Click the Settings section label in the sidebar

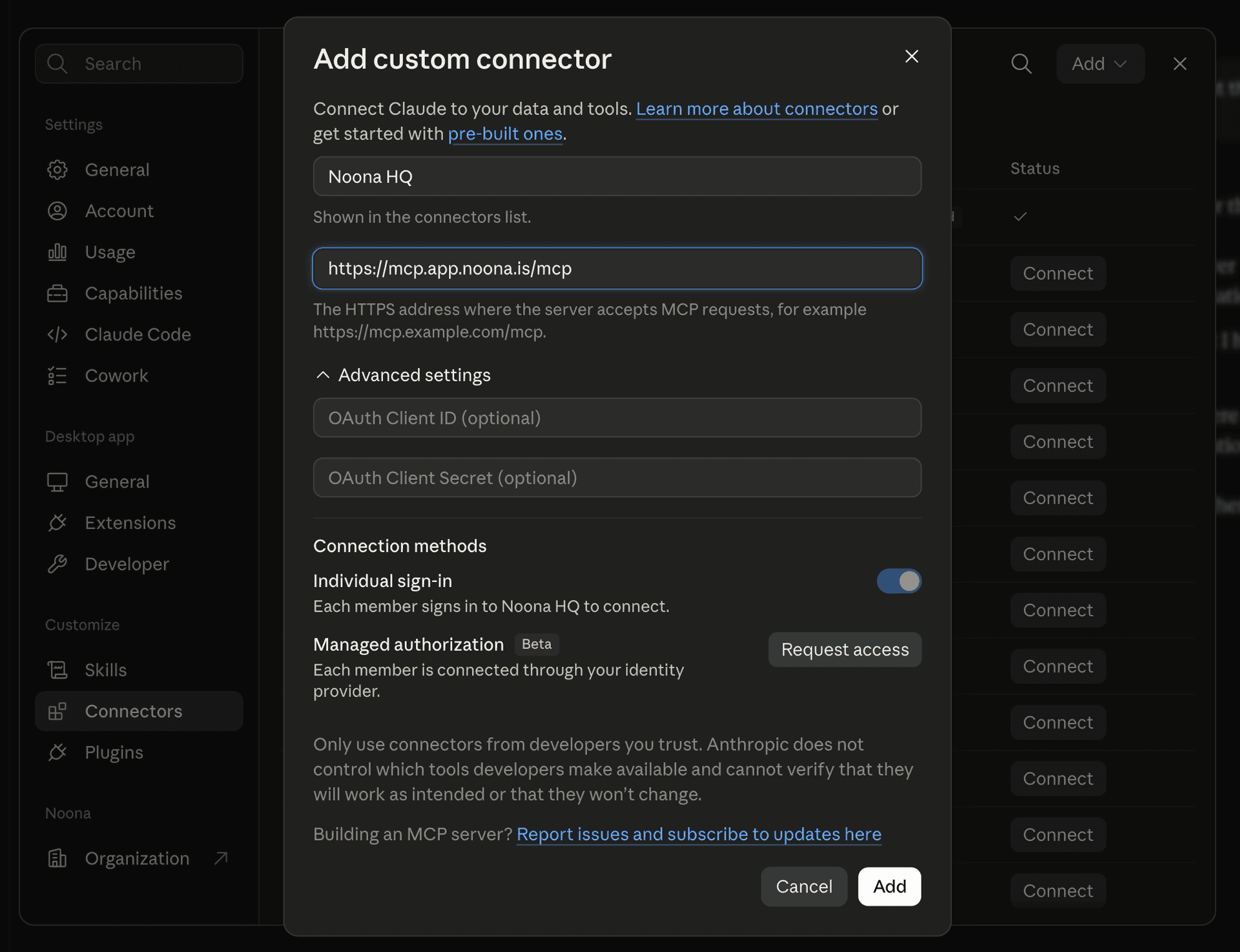pos(74,125)
